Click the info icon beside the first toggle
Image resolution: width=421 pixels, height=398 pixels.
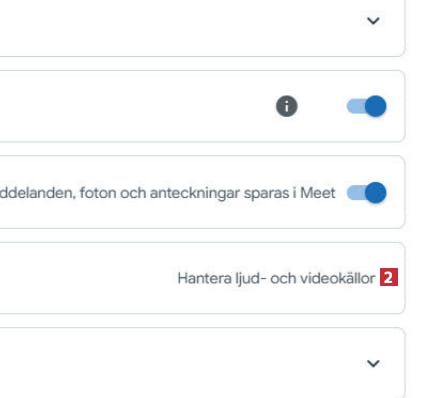(287, 106)
